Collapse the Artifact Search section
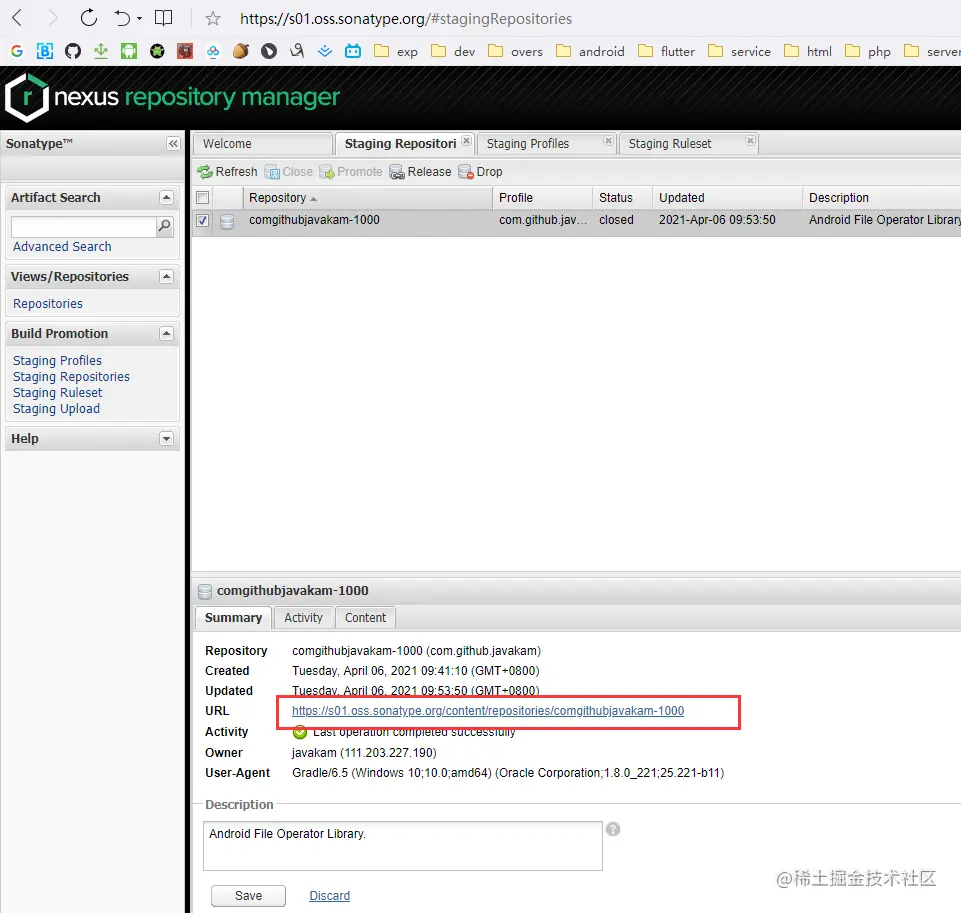The width and height of the screenshot is (961, 913). (166, 197)
